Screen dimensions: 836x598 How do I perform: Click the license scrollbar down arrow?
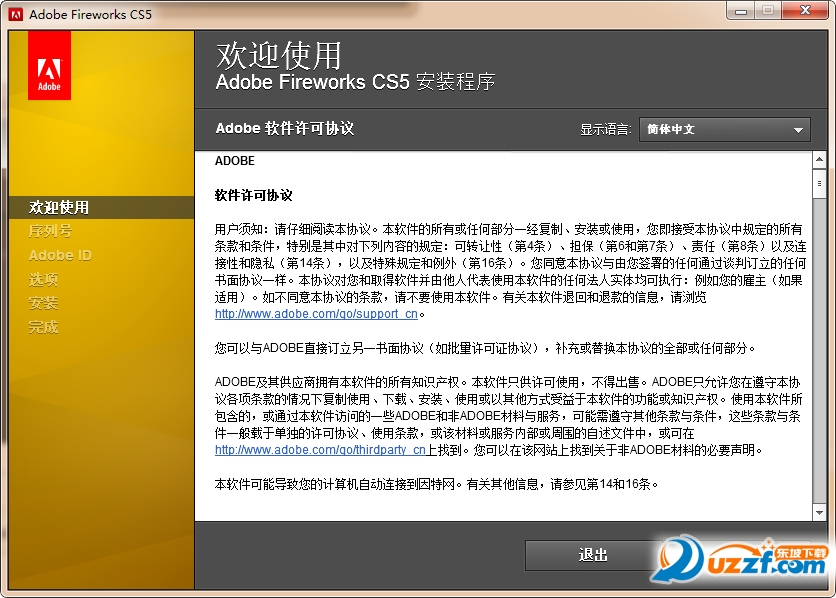point(819,513)
